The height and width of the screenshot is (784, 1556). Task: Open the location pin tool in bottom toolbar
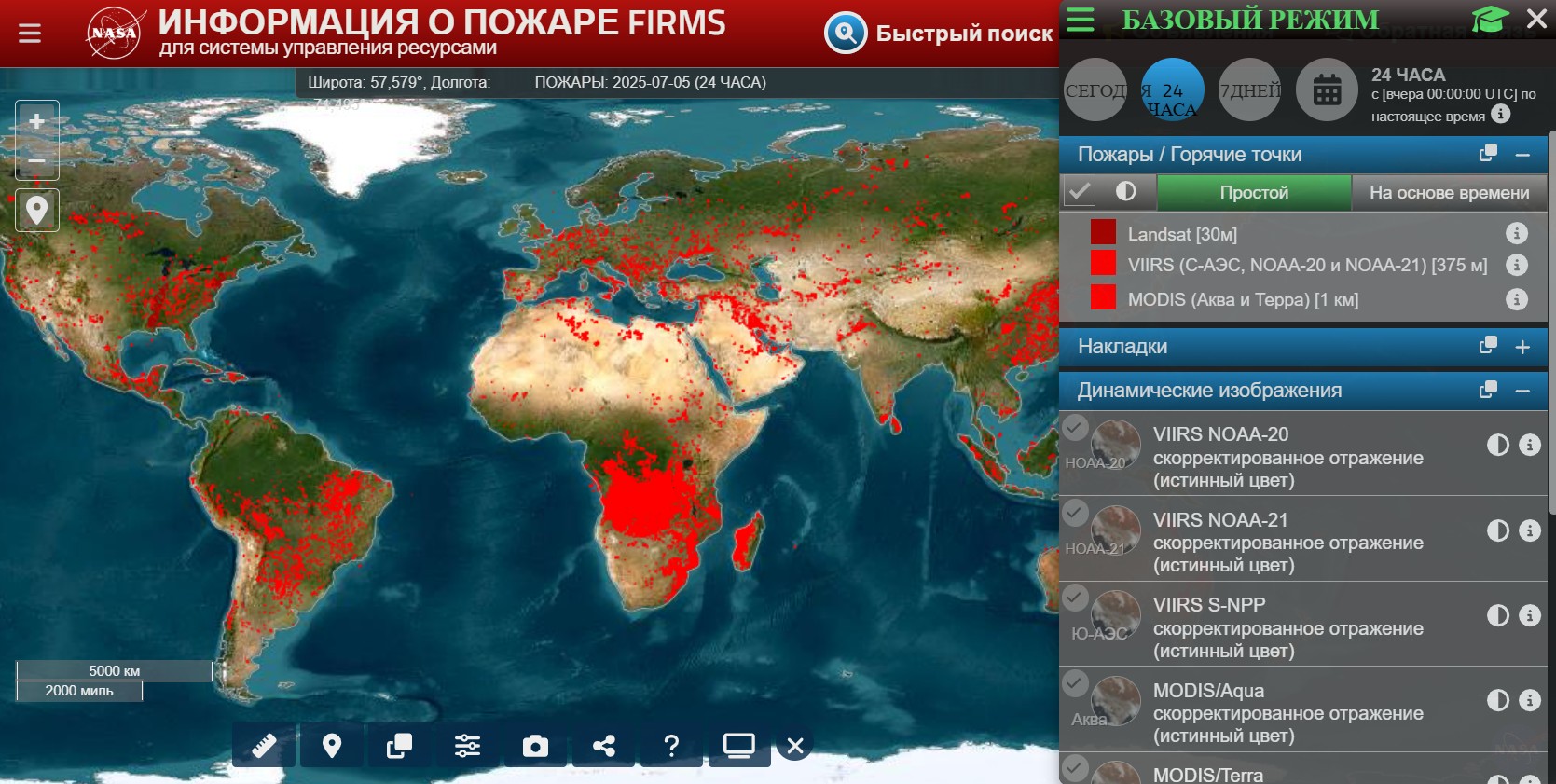332,746
